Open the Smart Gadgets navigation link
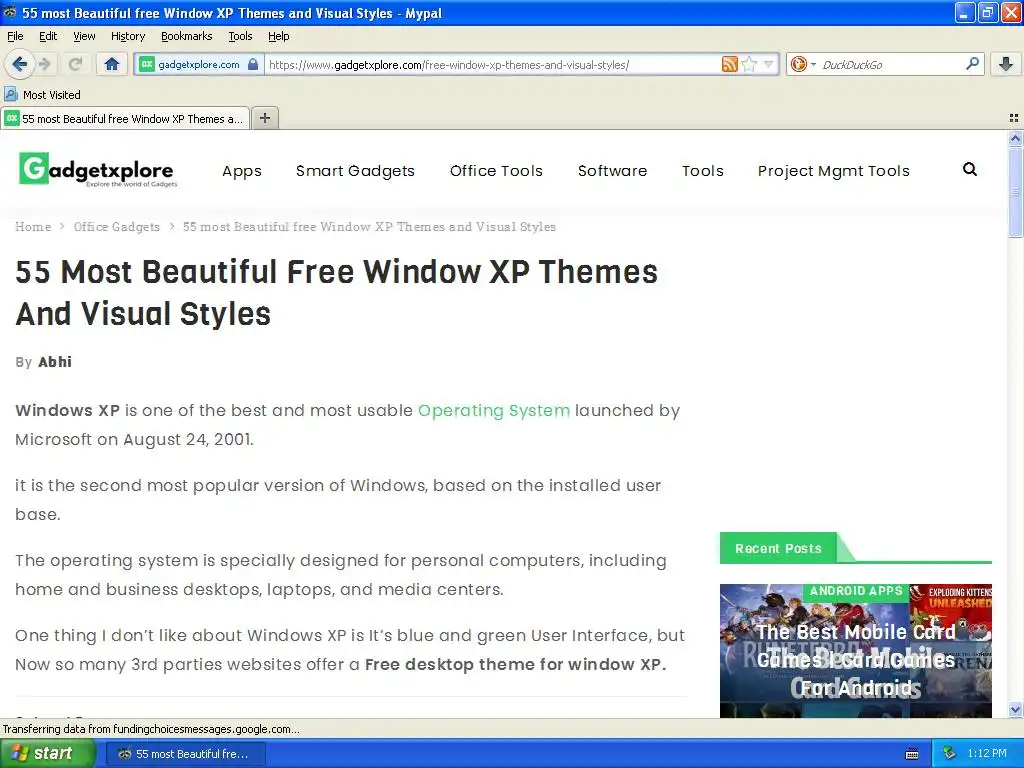This screenshot has height=768, width=1024. click(355, 171)
